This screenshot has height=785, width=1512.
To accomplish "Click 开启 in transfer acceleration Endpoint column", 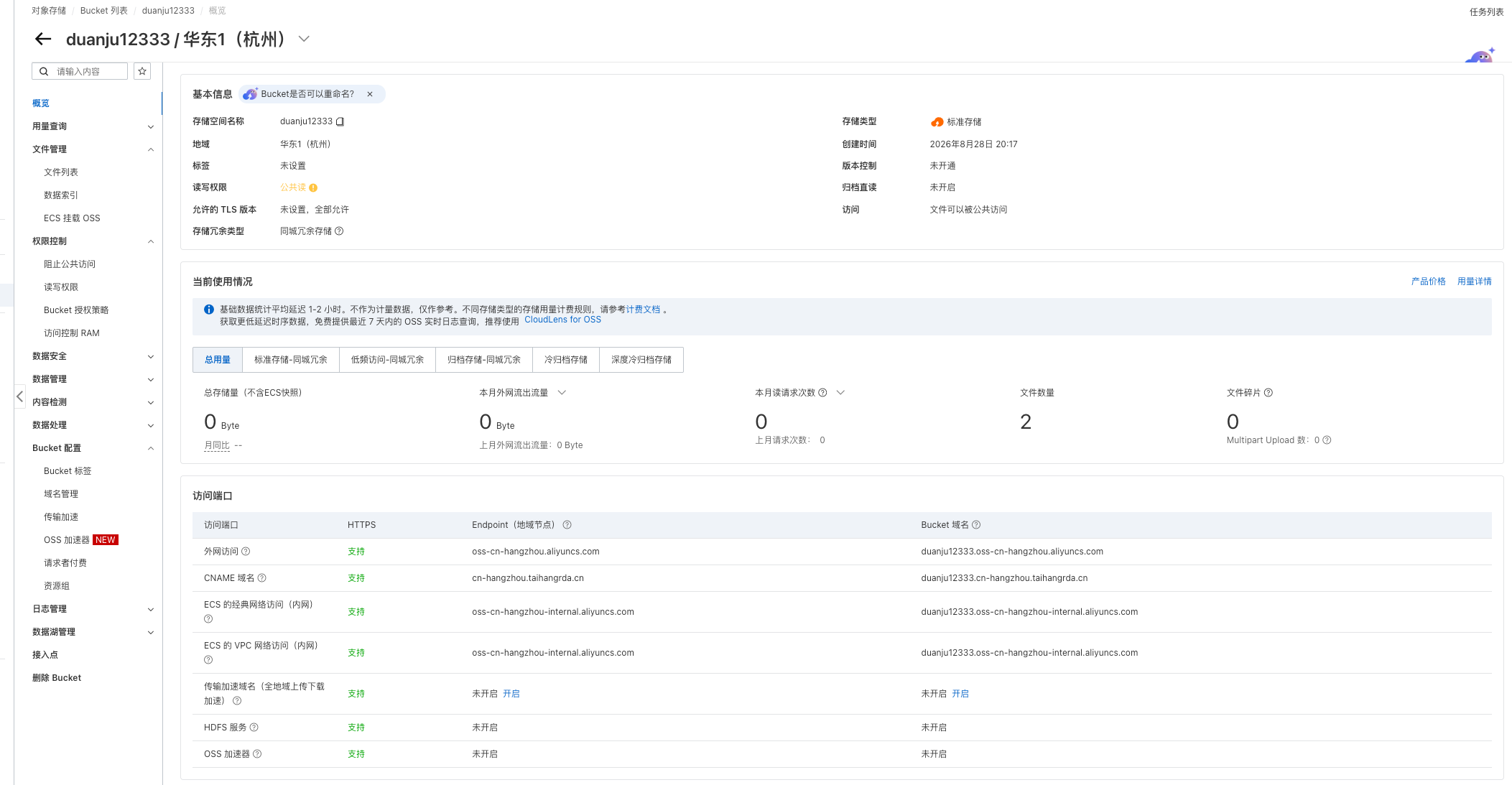I will point(511,694).
